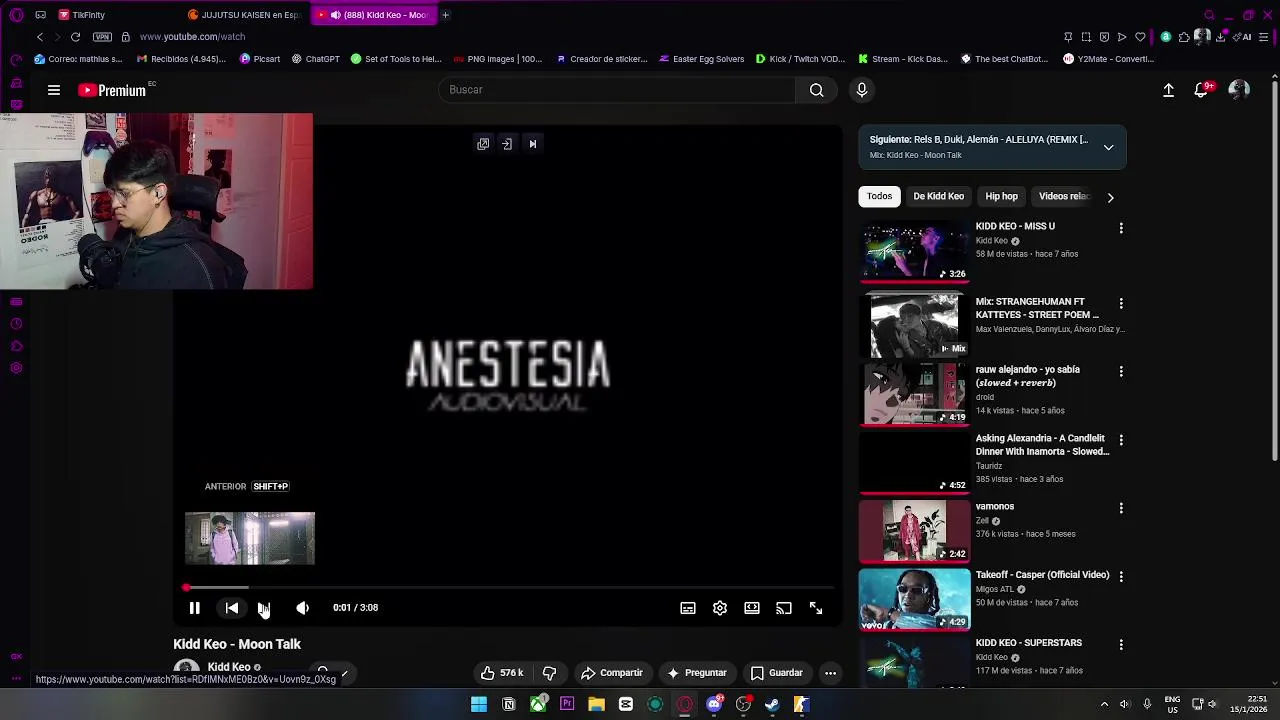This screenshot has width=1280, height=720.
Task: Open YouTube notifications bell
Action: (x=1202, y=90)
